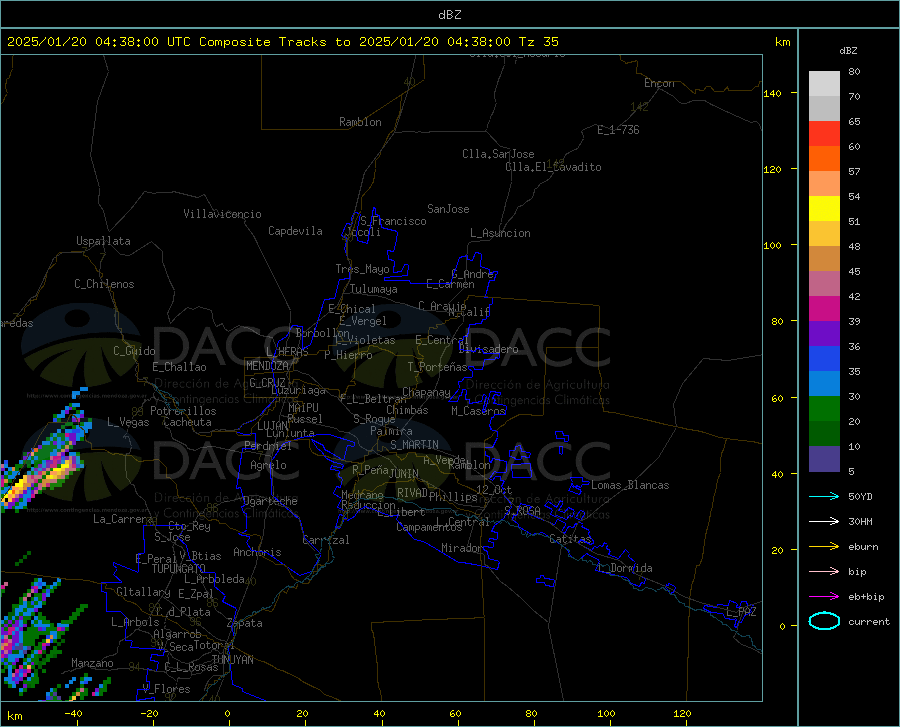900x727 pixels.
Task: Select the light gray top swatch below 80
Action: pos(824,84)
